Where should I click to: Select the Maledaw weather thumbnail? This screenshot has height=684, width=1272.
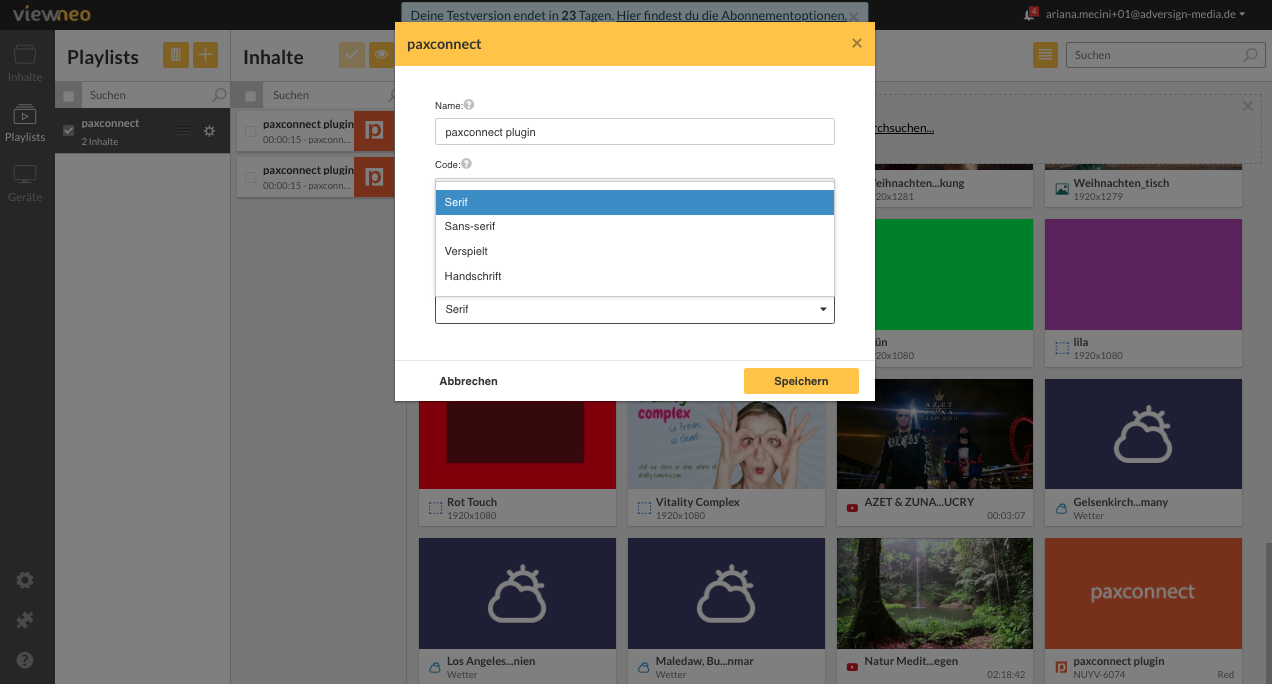727,593
